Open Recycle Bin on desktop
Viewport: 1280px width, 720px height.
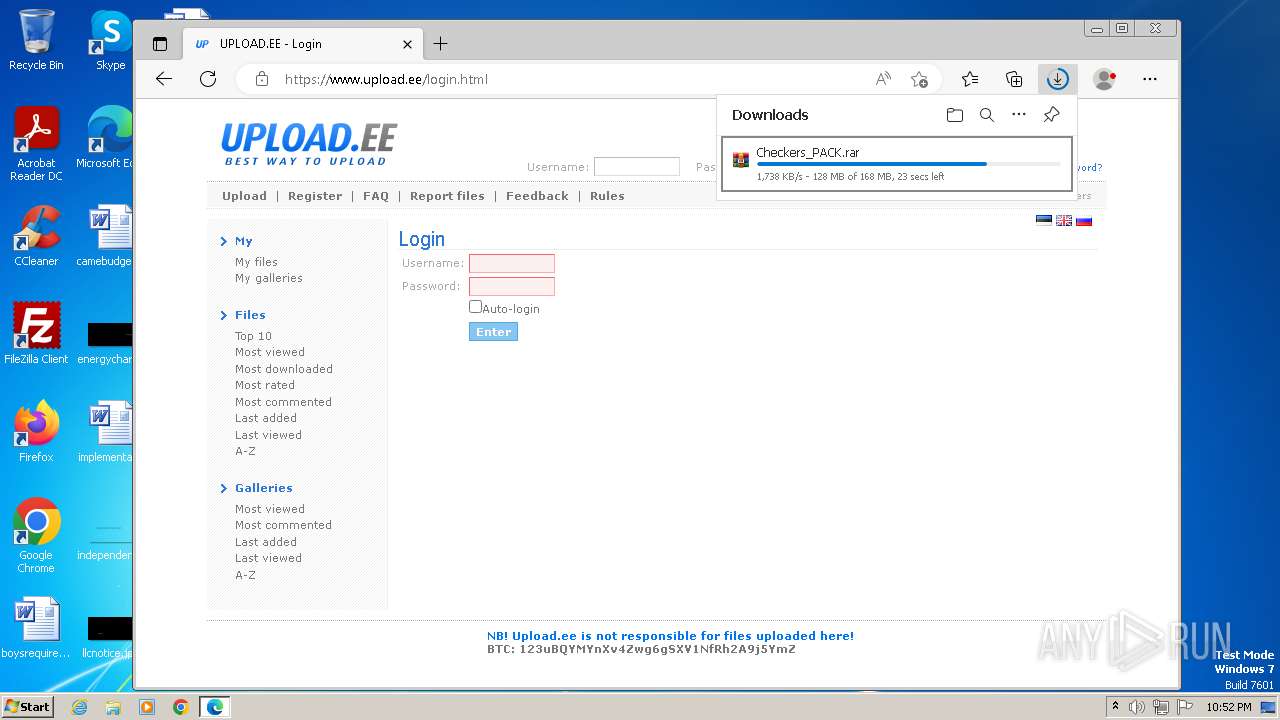36,40
